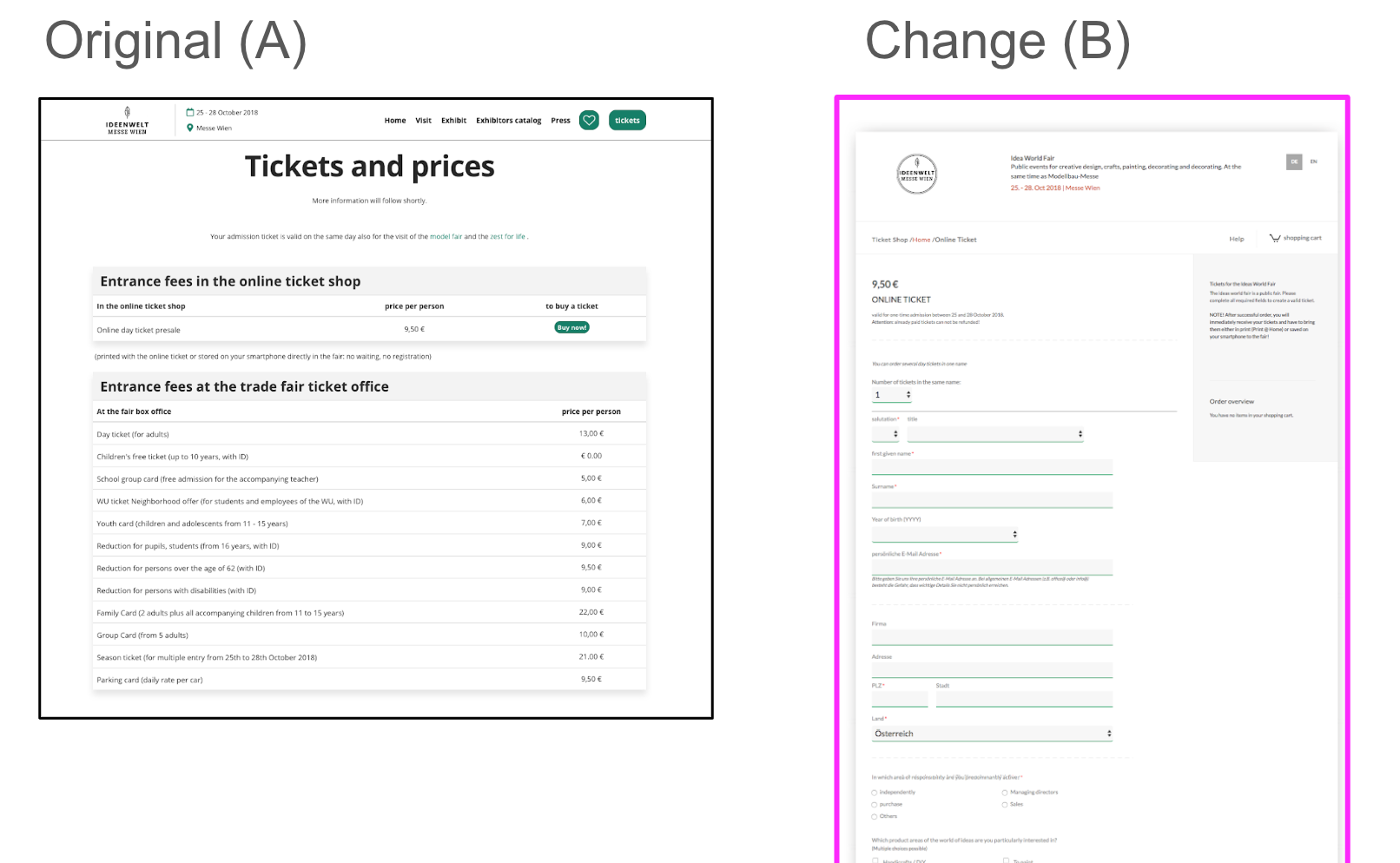
Task: Click the green heart favorites icon
Action: [589, 121]
